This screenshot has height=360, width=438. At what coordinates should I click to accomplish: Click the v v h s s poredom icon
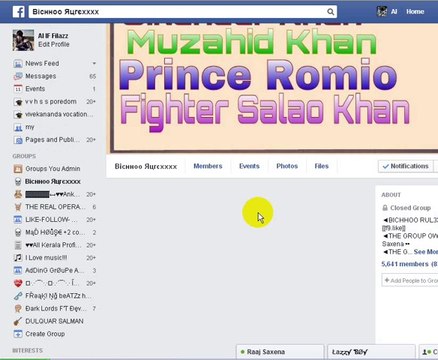pos(18,102)
